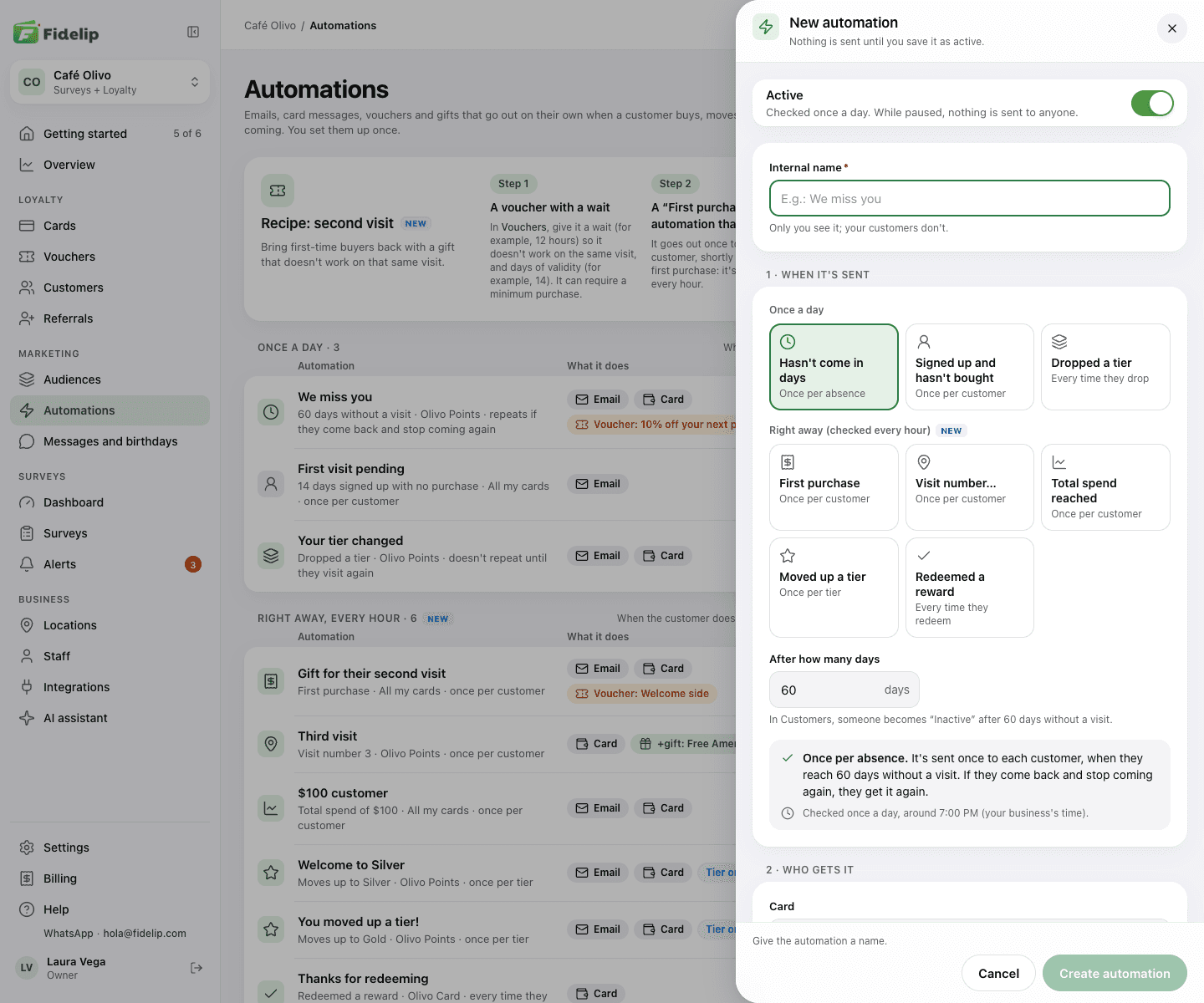Viewport: 1204px width, 1003px height.
Task: Select 'Signed up and hasn't bought' trigger
Action: 970,367
